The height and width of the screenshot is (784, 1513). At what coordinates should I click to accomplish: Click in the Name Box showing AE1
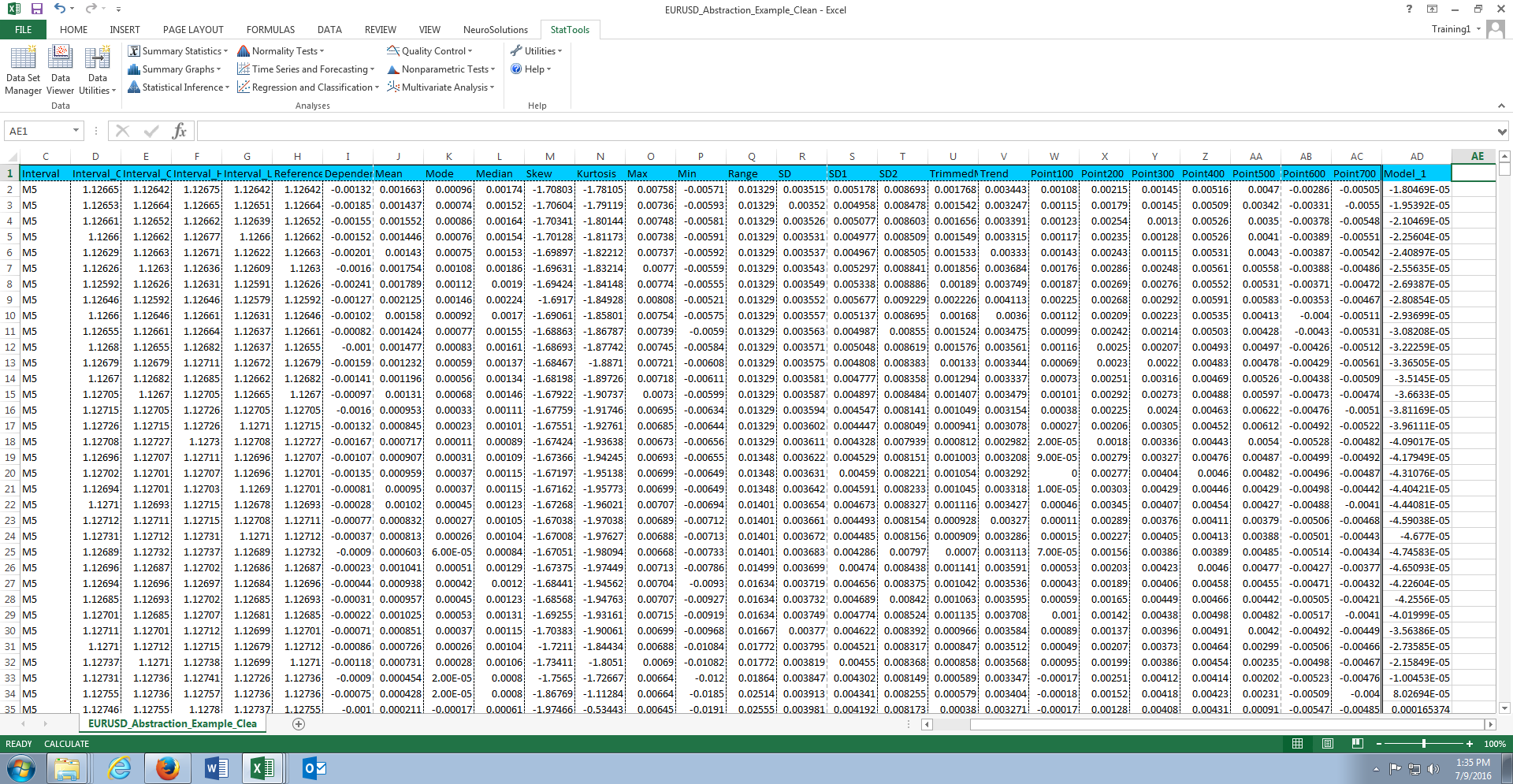(x=36, y=131)
